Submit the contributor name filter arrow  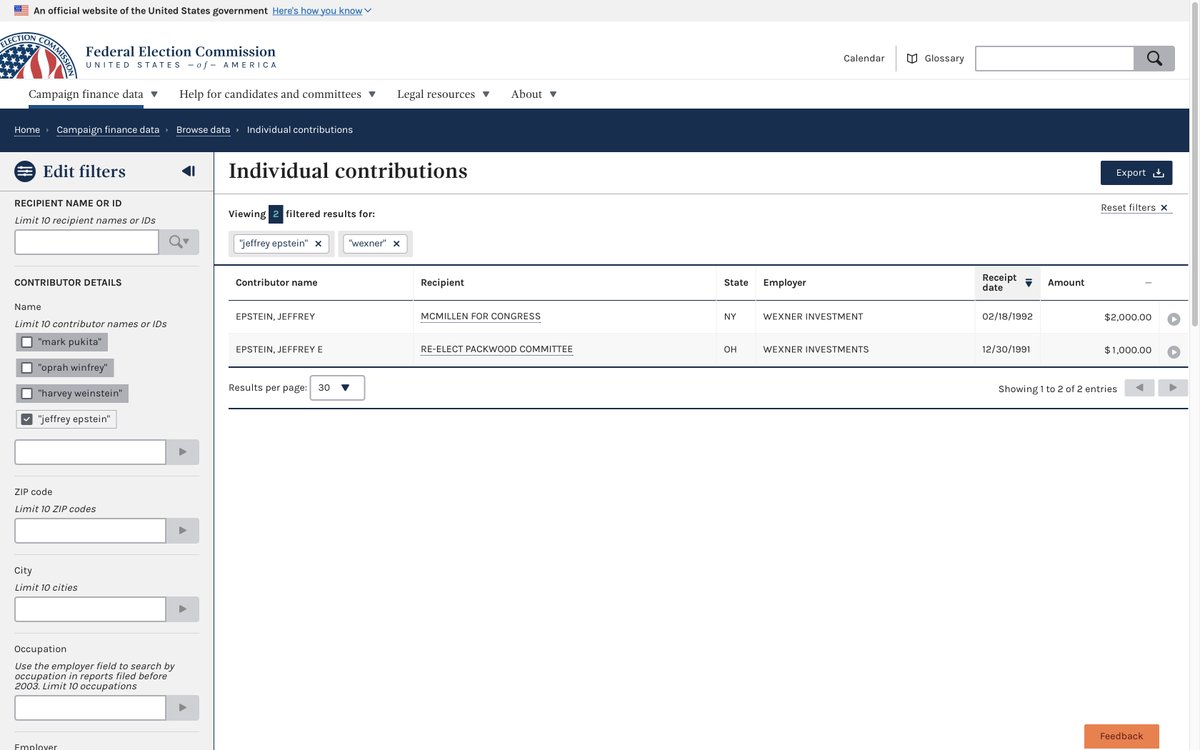(182, 452)
